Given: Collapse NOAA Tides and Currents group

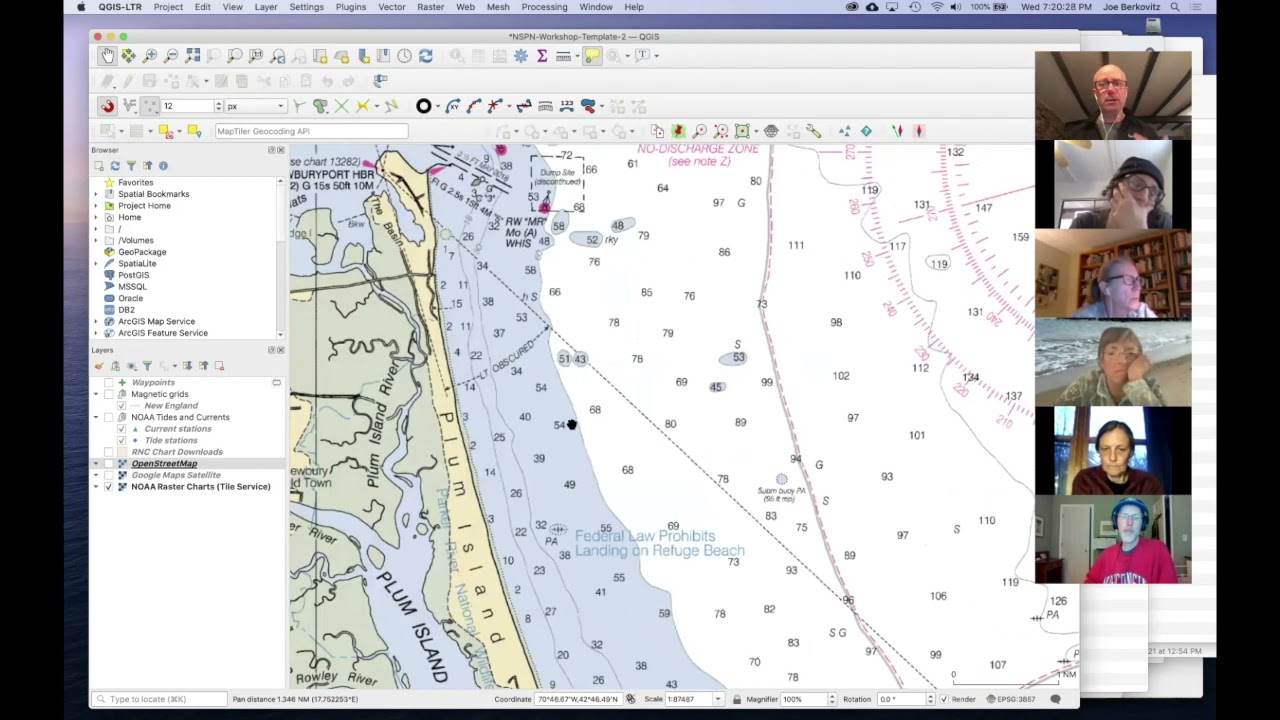Looking at the screenshot, I should (x=97, y=417).
